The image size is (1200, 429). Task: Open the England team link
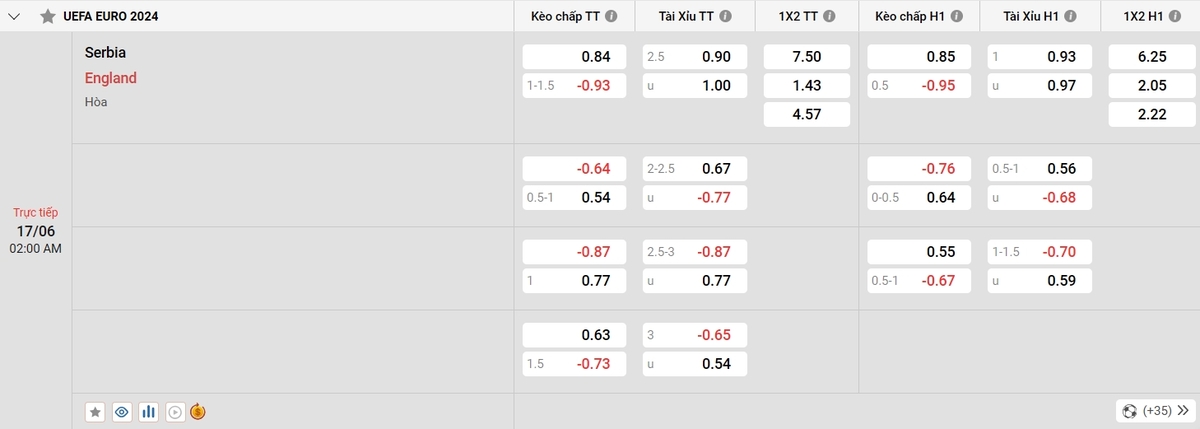[x=111, y=78]
